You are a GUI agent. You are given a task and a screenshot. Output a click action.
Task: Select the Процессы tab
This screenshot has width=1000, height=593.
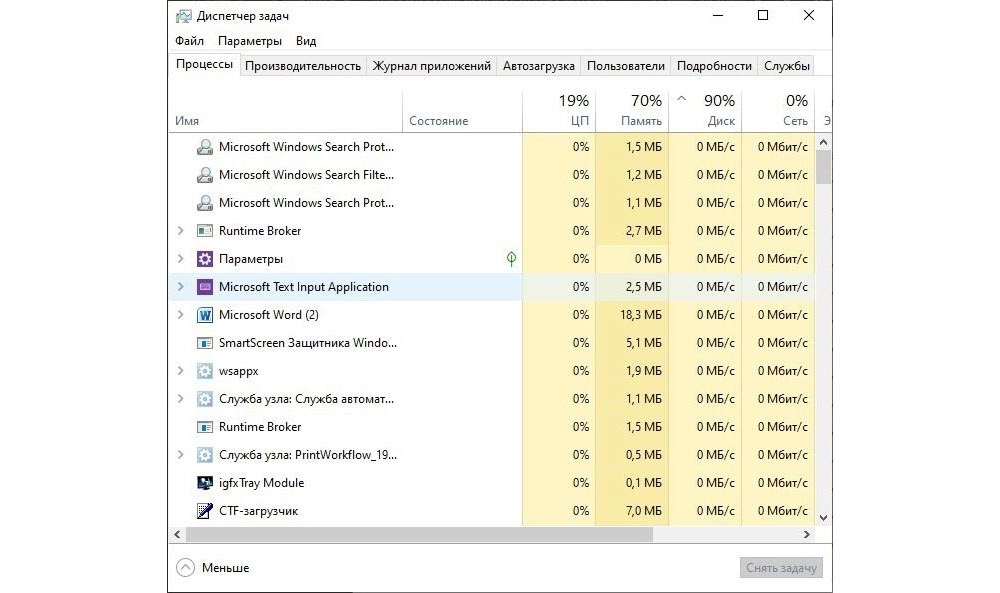[204, 64]
